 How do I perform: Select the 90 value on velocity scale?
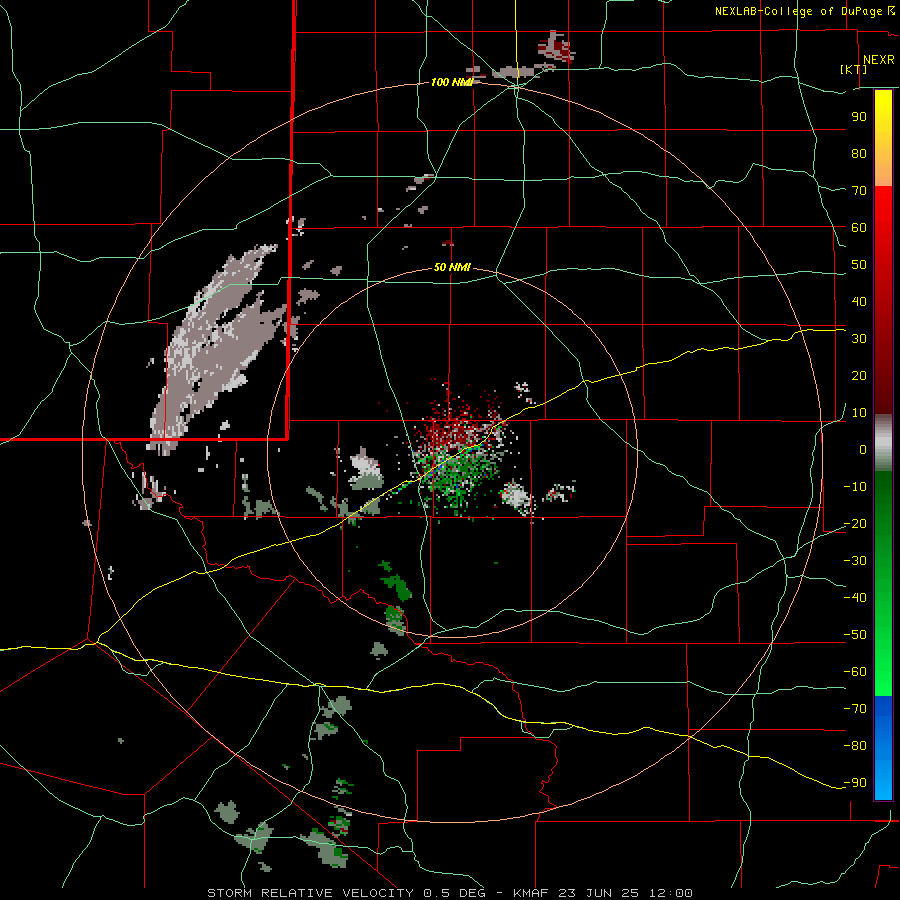(x=859, y=117)
